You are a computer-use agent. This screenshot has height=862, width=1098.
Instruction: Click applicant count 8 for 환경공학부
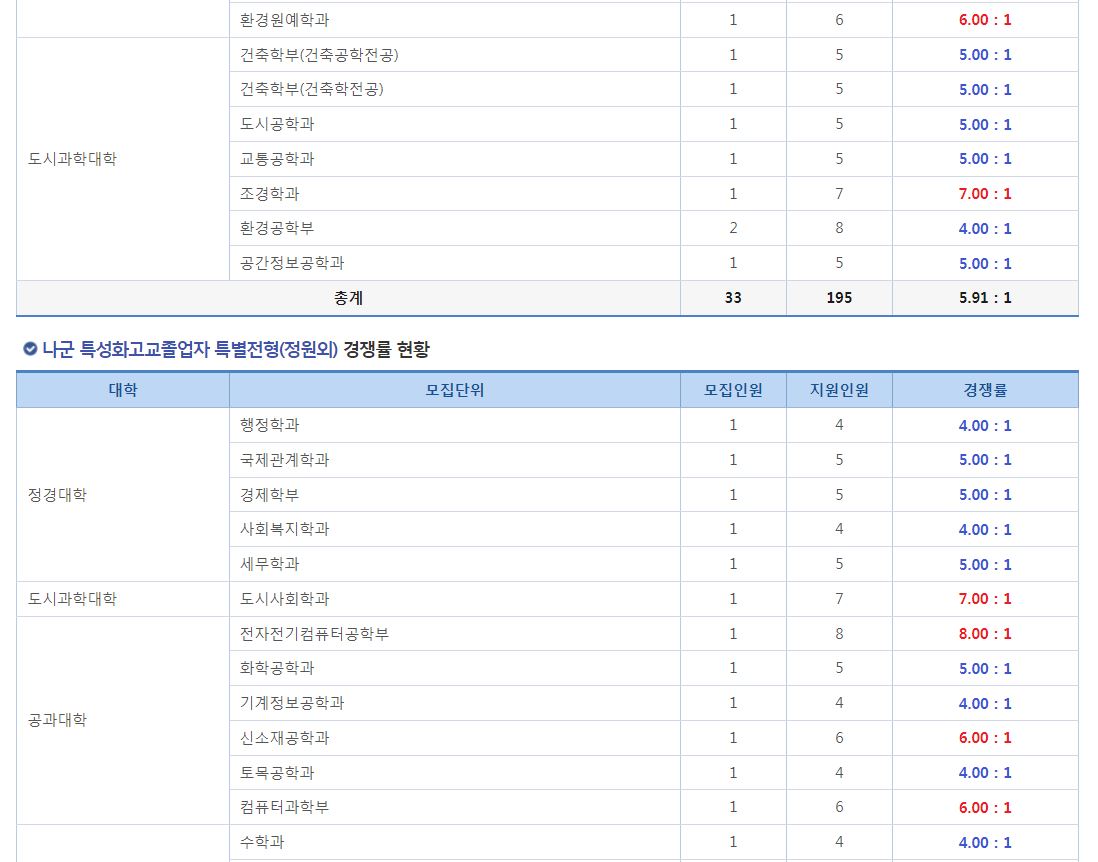tap(839, 228)
